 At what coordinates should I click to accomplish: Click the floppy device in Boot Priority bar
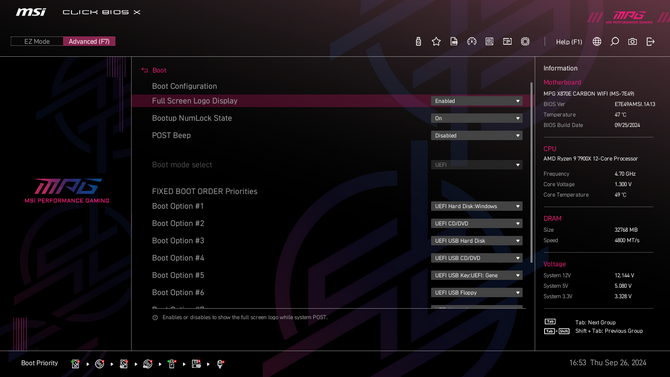tap(196, 364)
